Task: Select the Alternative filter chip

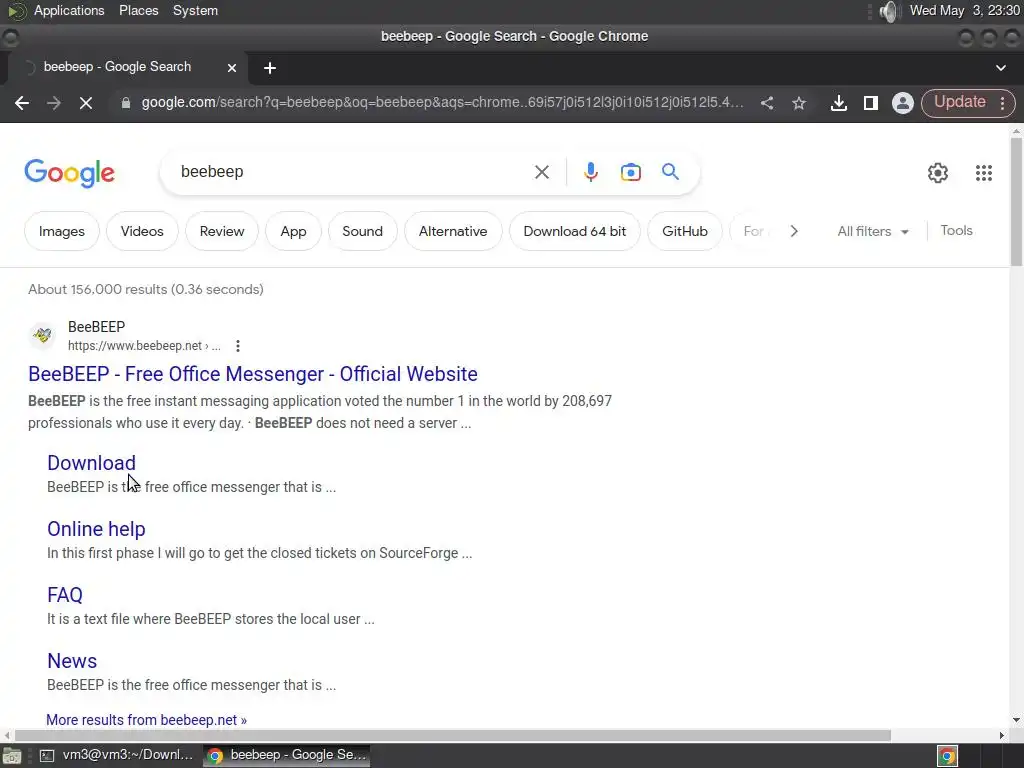Action: [x=453, y=231]
